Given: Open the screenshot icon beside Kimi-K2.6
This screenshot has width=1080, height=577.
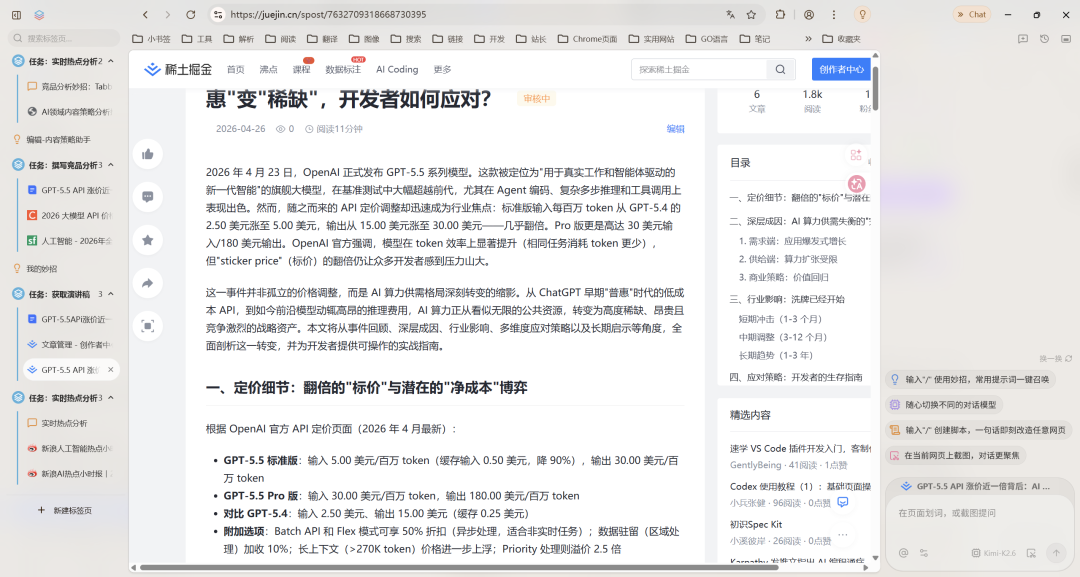Looking at the screenshot, I should pyautogui.click(x=1032, y=552).
